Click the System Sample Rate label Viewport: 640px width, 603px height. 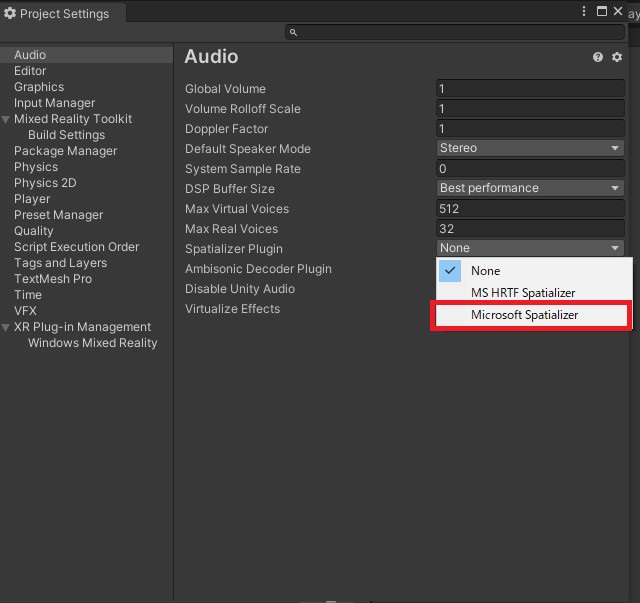point(242,169)
